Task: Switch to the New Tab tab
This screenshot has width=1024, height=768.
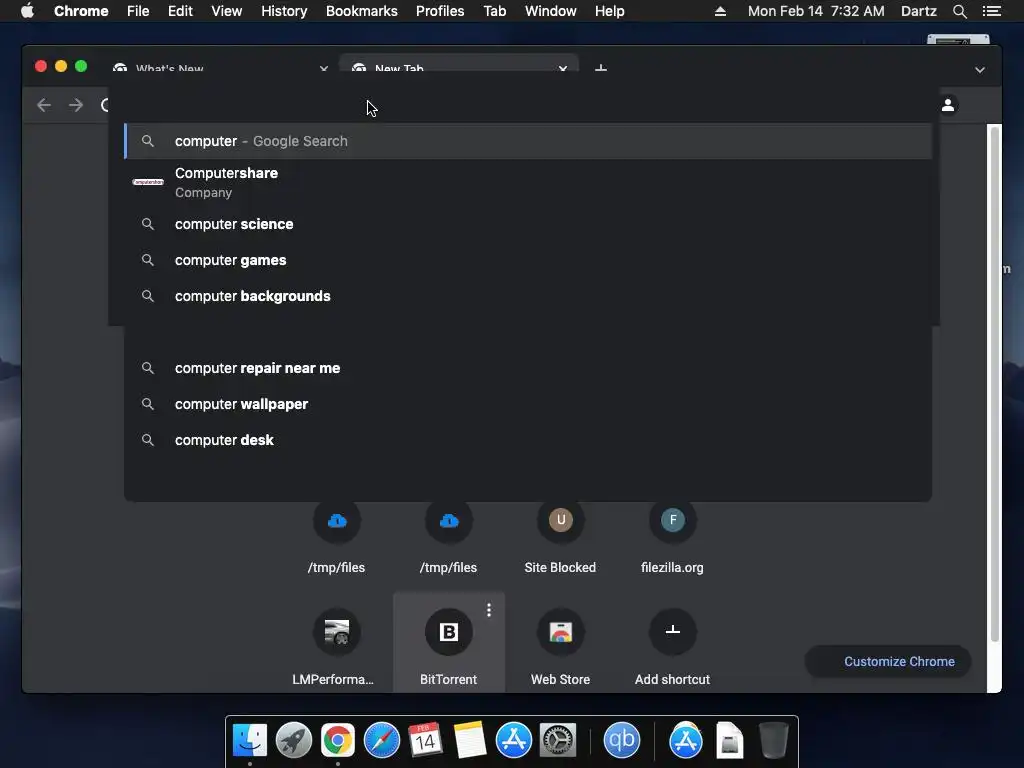Action: click(458, 68)
